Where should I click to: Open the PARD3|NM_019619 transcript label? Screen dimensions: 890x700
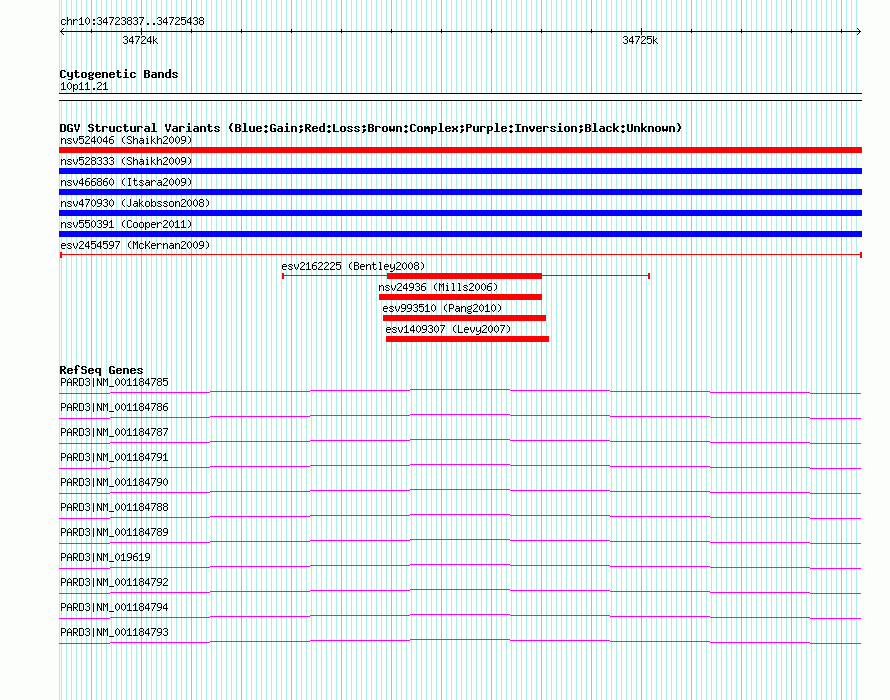[105, 558]
